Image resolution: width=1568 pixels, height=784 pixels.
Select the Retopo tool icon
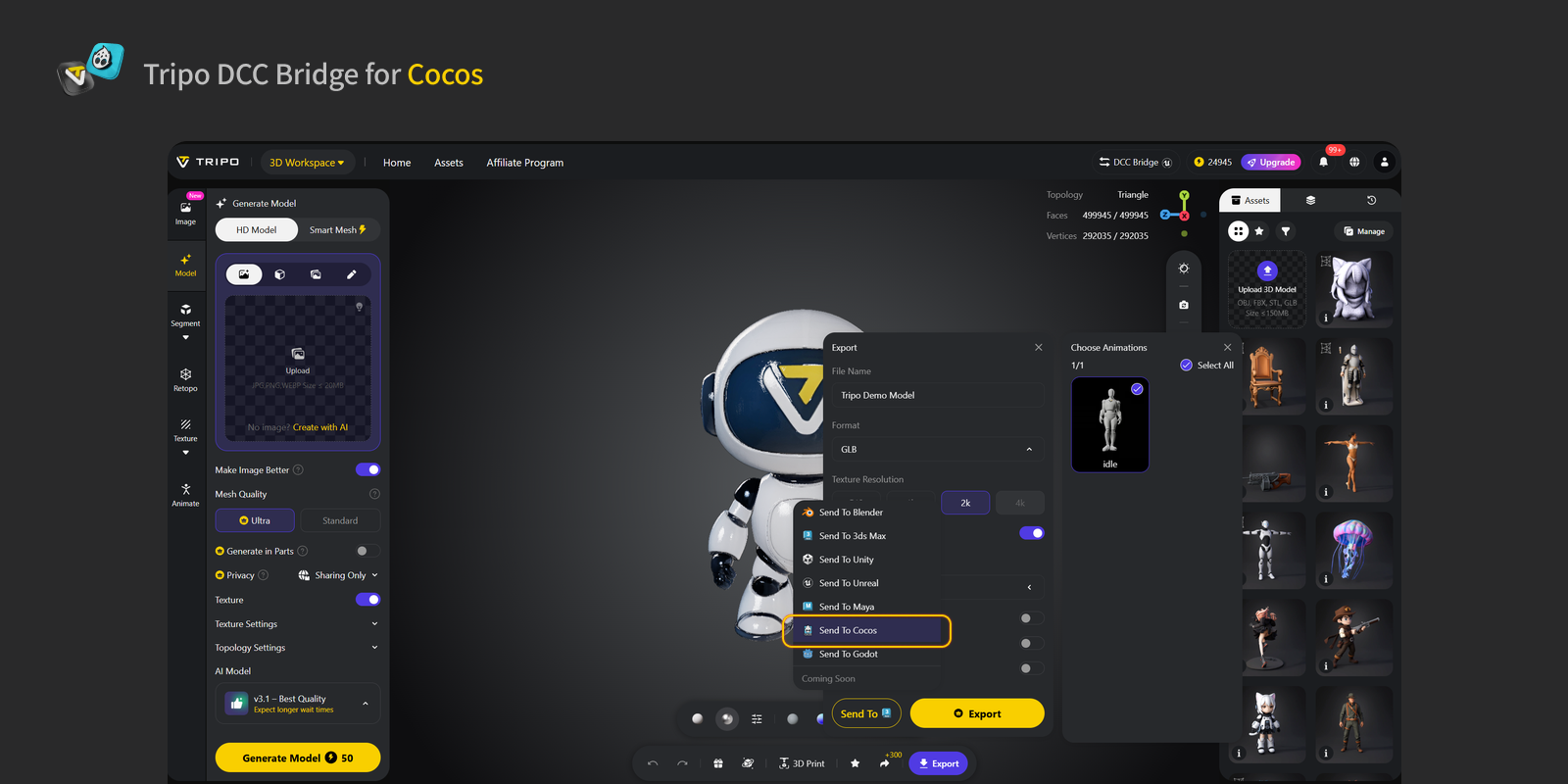coord(185,379)
